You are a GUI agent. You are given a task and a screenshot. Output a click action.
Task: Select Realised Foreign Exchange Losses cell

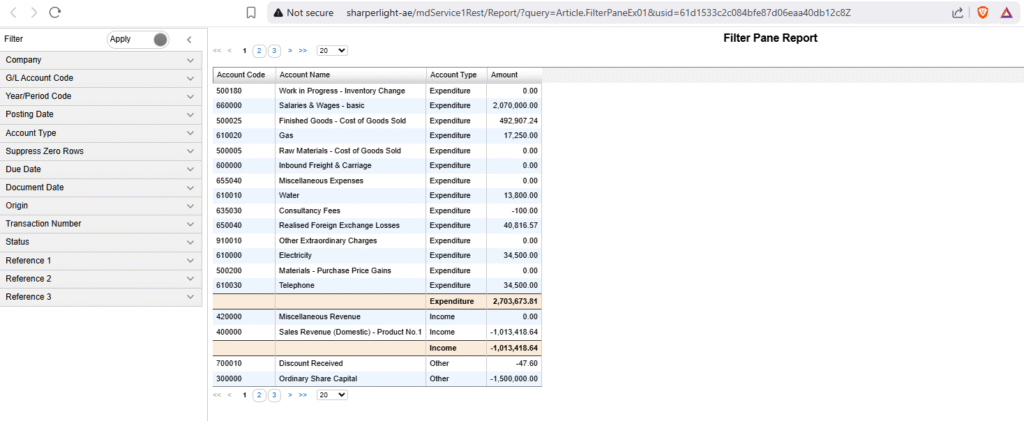coord(351,226)
